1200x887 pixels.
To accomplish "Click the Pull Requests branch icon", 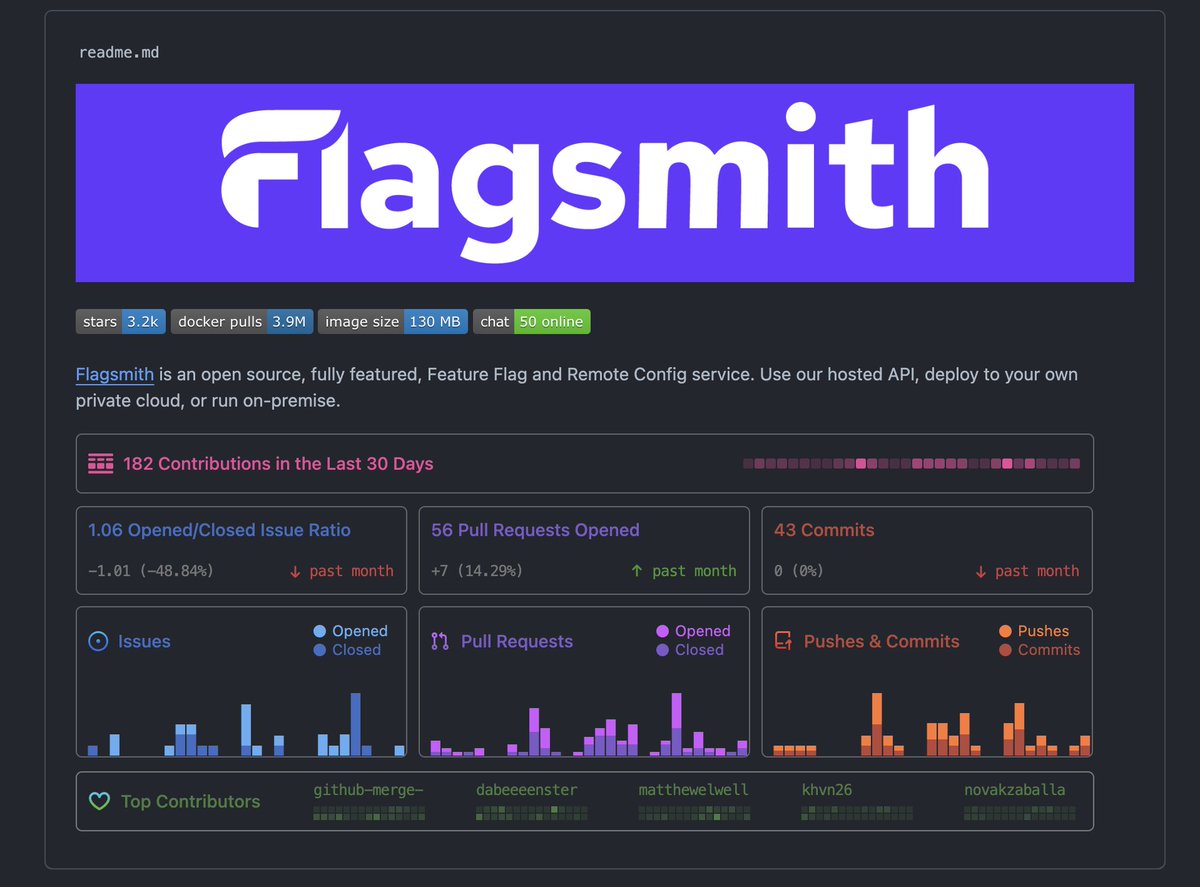I will tap(440, 642).
